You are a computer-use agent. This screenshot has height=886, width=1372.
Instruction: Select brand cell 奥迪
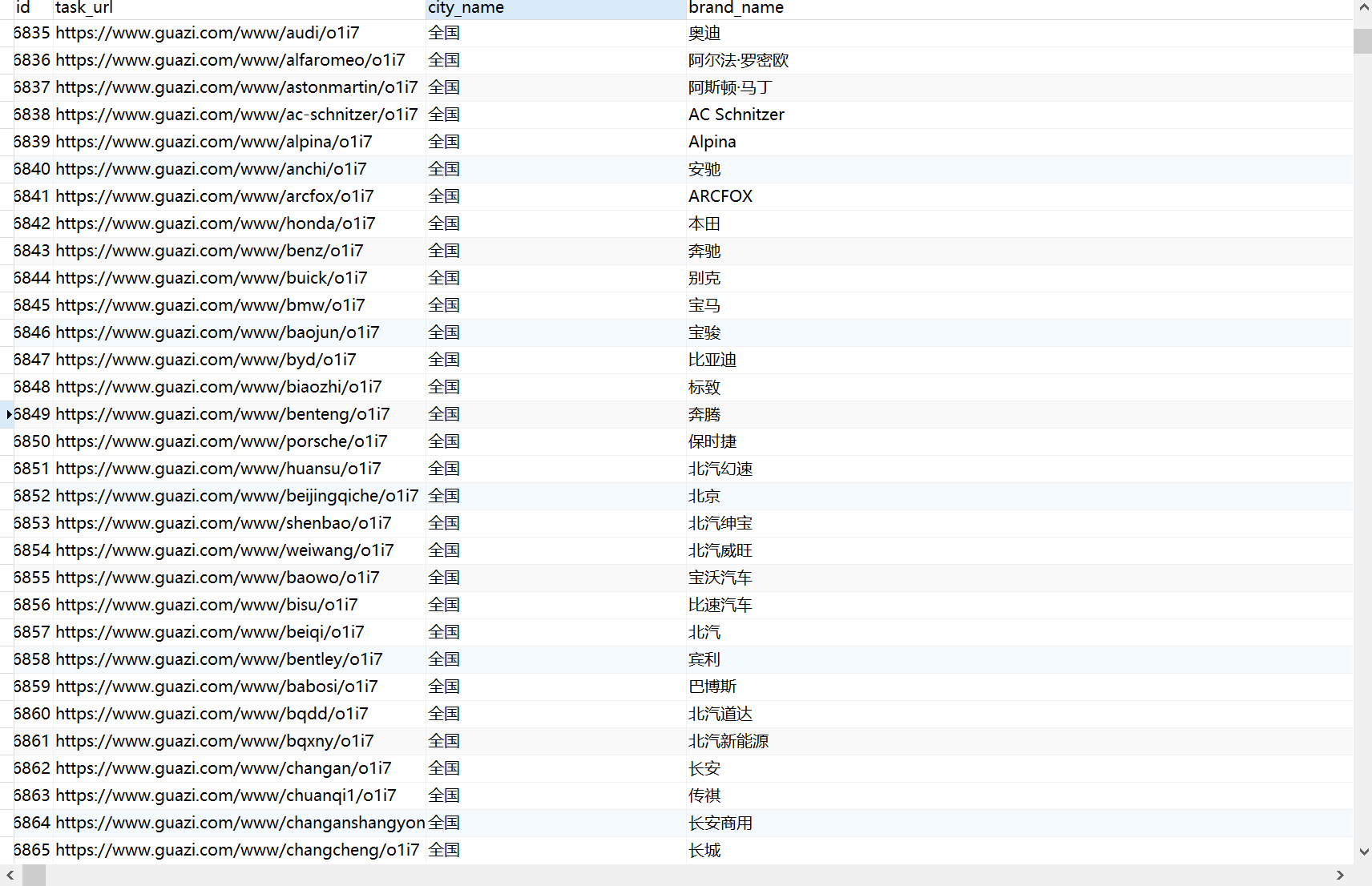pos(1019,33)
